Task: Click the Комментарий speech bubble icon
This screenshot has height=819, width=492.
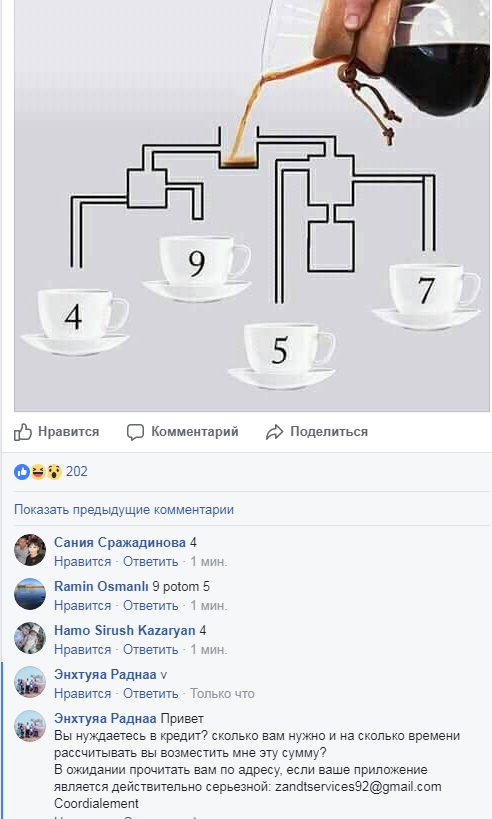Action: point(135,432)
